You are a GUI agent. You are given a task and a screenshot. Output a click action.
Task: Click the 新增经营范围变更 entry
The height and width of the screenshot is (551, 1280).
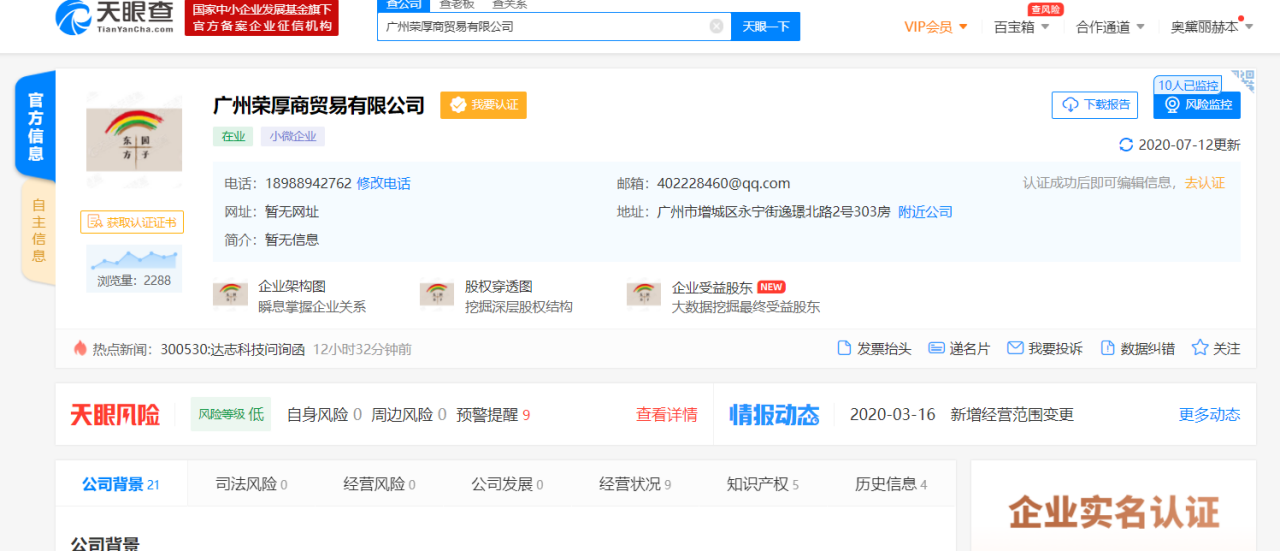point(1012,414)
